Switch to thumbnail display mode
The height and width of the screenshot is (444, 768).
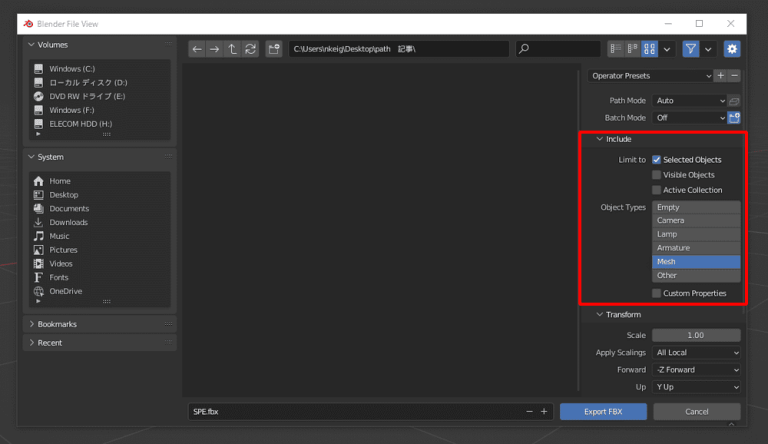click(x=650, y=48)
